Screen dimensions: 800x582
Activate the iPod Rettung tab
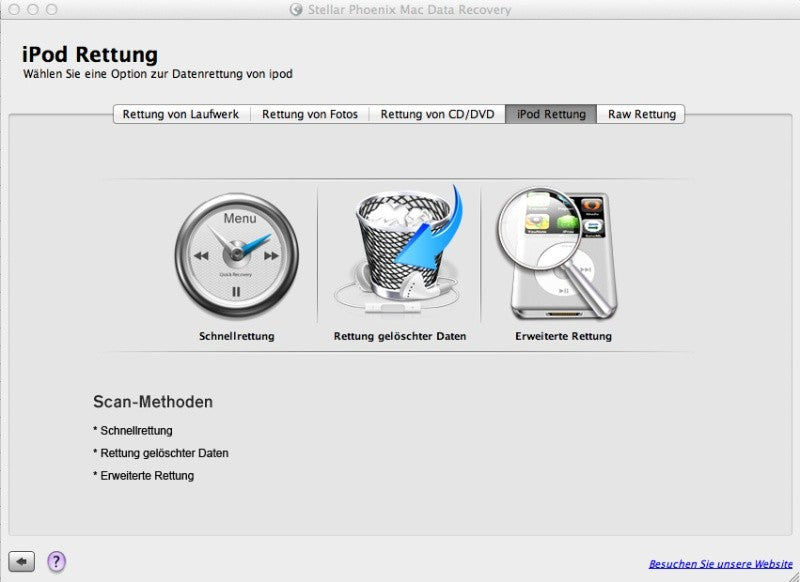point(551,114)
